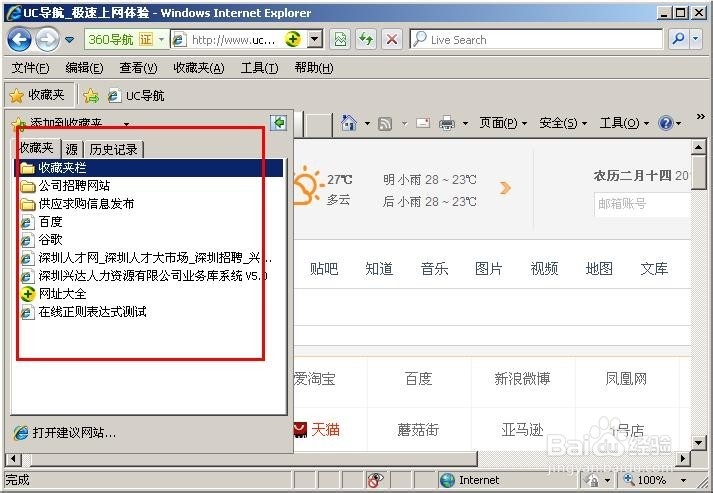
Task: Click the 天猫 site link
Action: 317,429
